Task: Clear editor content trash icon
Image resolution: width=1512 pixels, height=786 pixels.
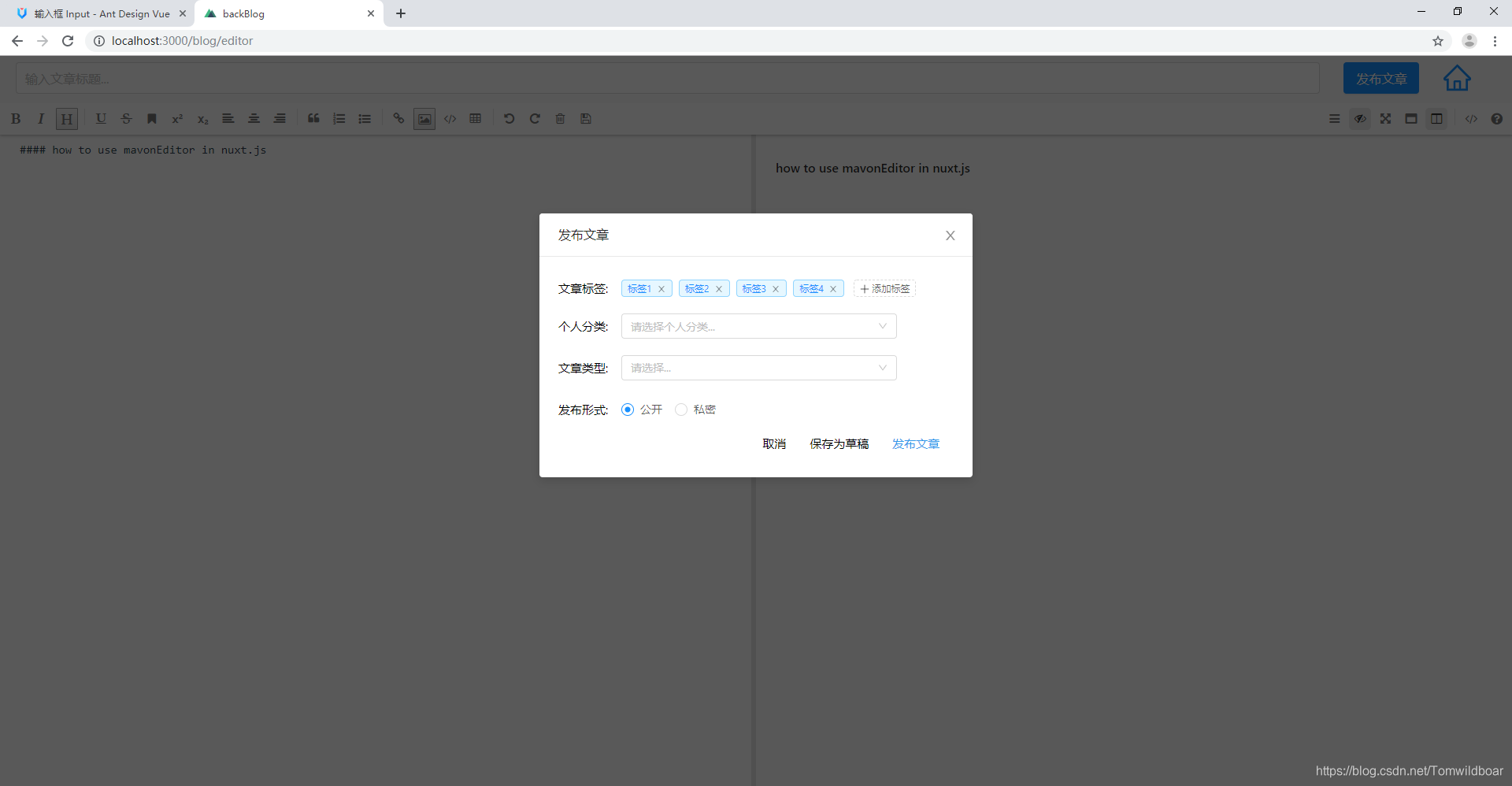Action: pos(560,119)
